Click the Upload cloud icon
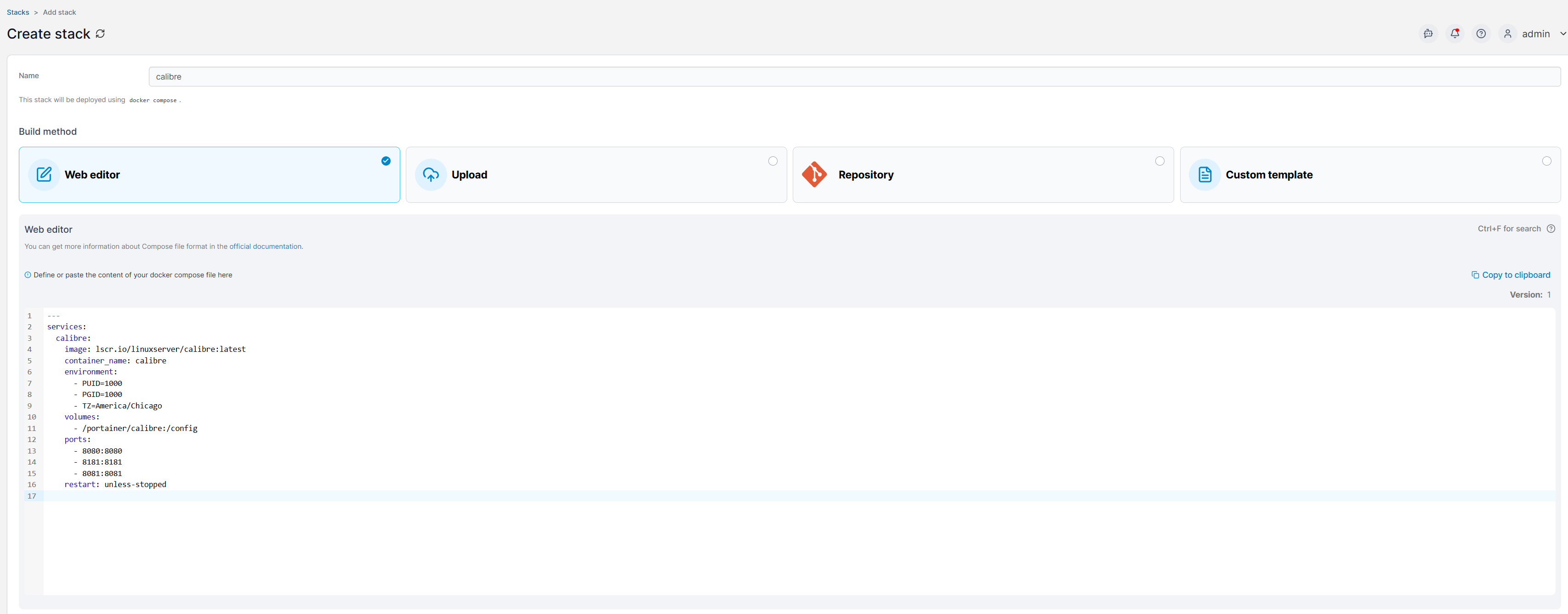The height and width of the screenshot is (614, 1568). 430,175
